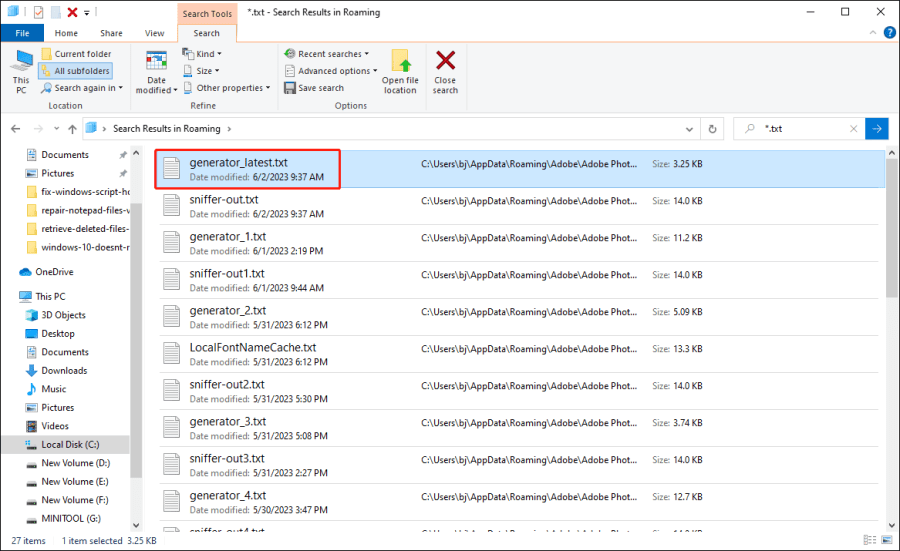Switch to large icons view in status bar

887,540
